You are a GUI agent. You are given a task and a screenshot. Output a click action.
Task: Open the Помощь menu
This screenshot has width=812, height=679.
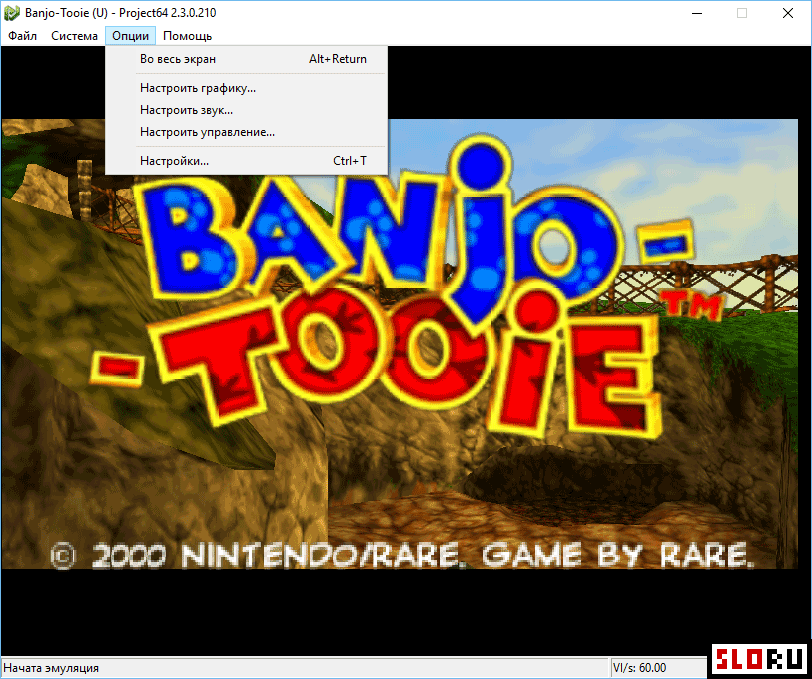point(187,36)
